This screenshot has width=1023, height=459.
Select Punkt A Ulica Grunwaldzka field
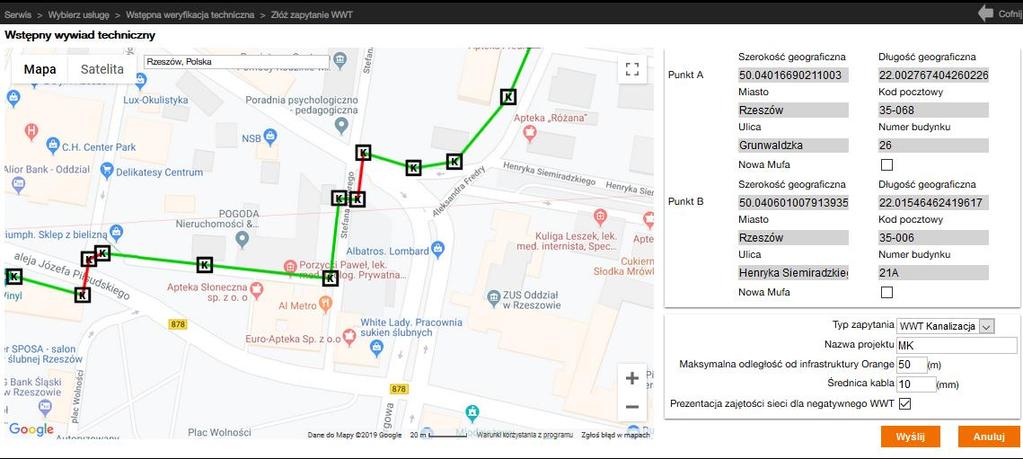pos(793,145)
